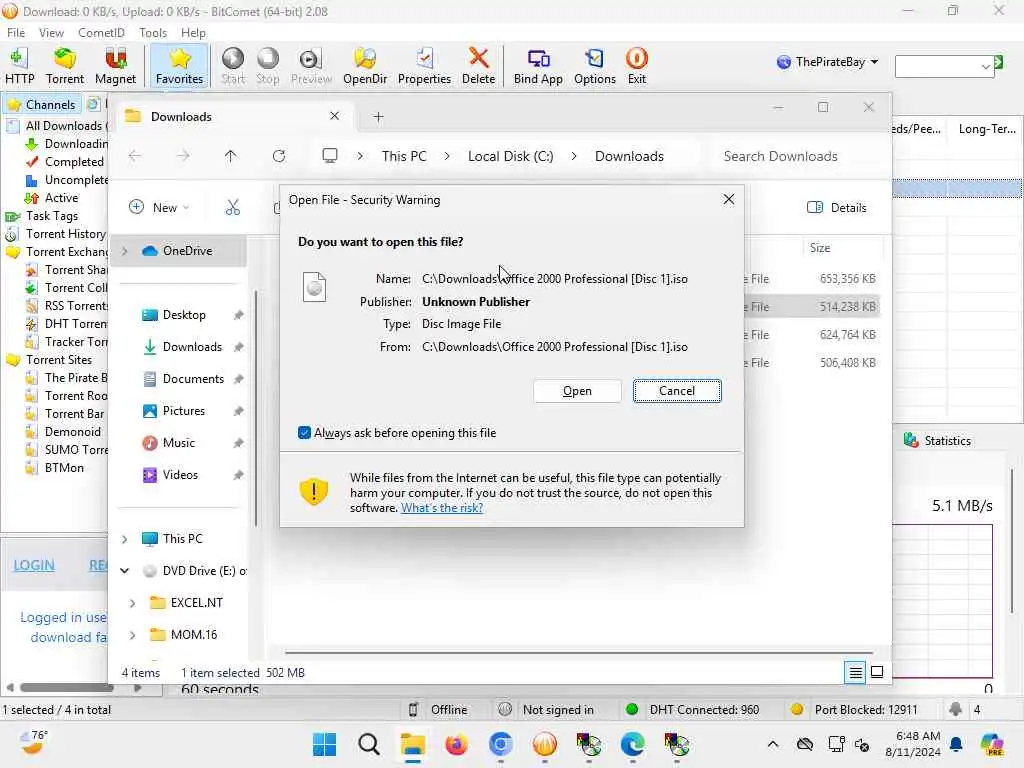1024x768 pixels.
Task: Open Microsoft Edge from taskbar
Action: [632, 744]
